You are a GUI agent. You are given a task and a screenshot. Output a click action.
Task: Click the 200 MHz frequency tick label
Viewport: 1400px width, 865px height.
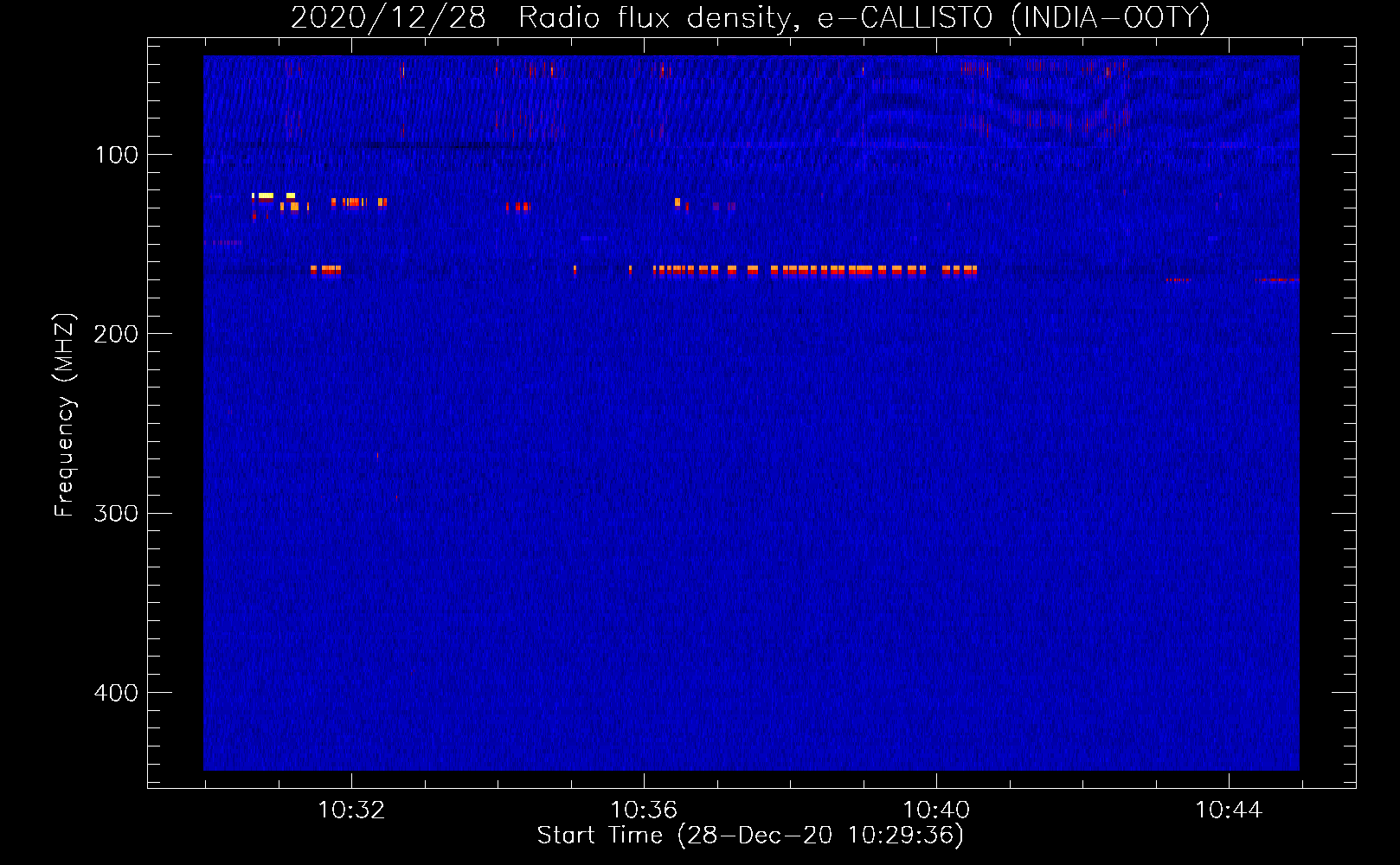[117, 334]
